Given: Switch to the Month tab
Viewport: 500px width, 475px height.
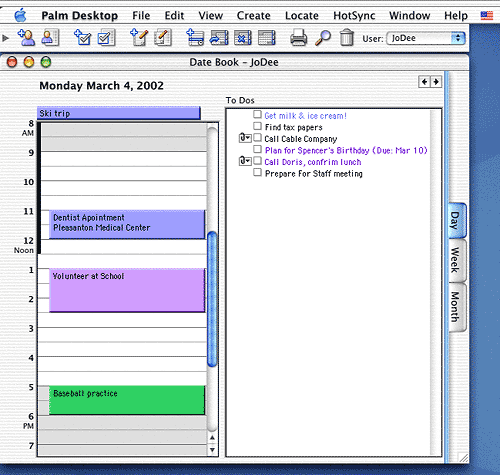Looking at the screenshot, I should click(457, 307).
